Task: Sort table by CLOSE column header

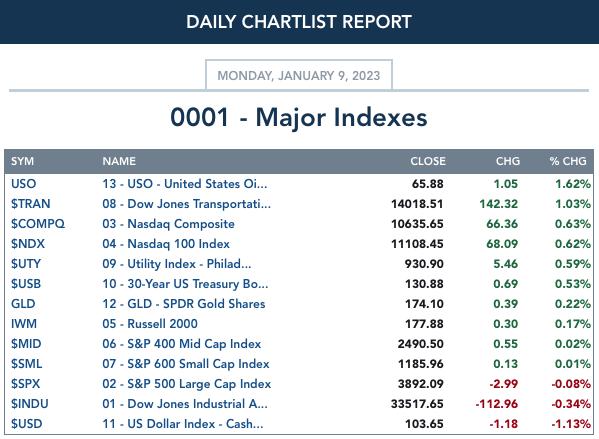Action: (x=428, y=161)
